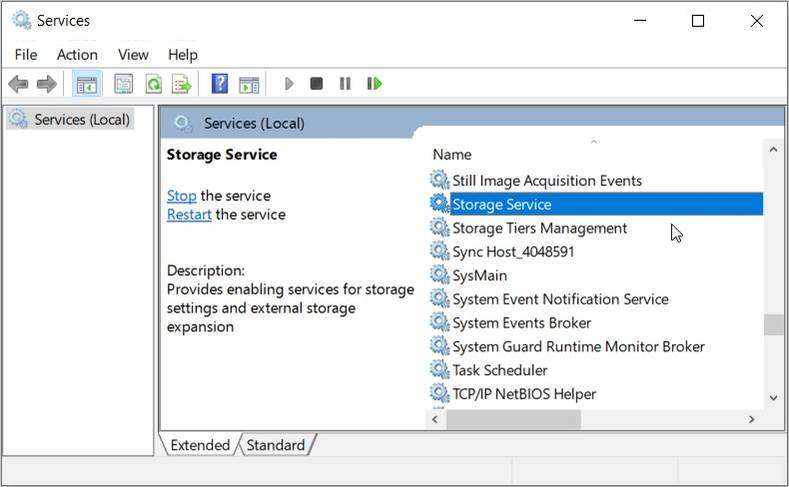Select Services (Local) in the console tree
Screen dimensions: 789x487
(x=70, y=119)
